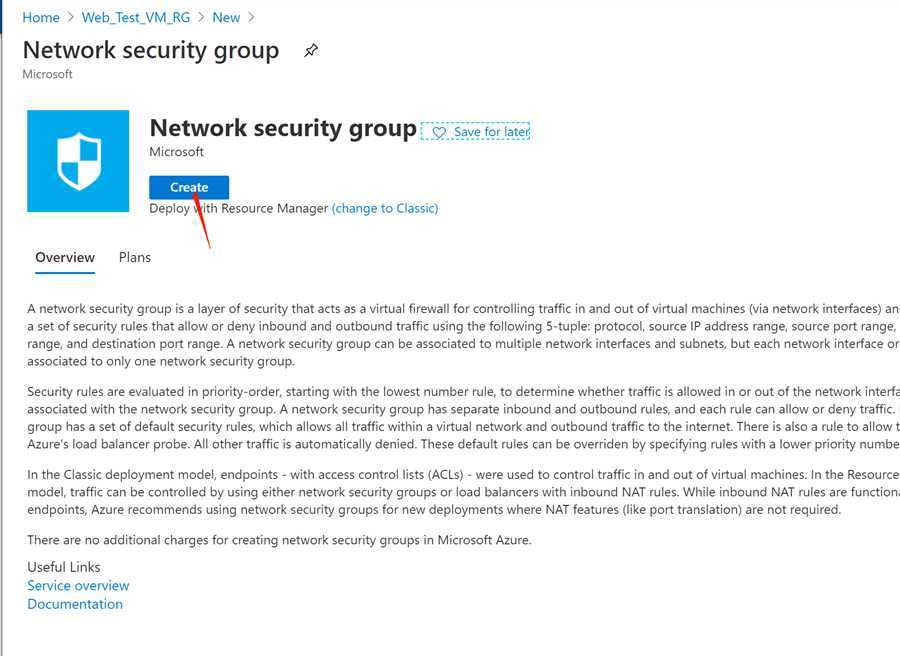Click the Microsoft publisher label under the product title
The image size is (900, 656).
click(x=177, y=152)
